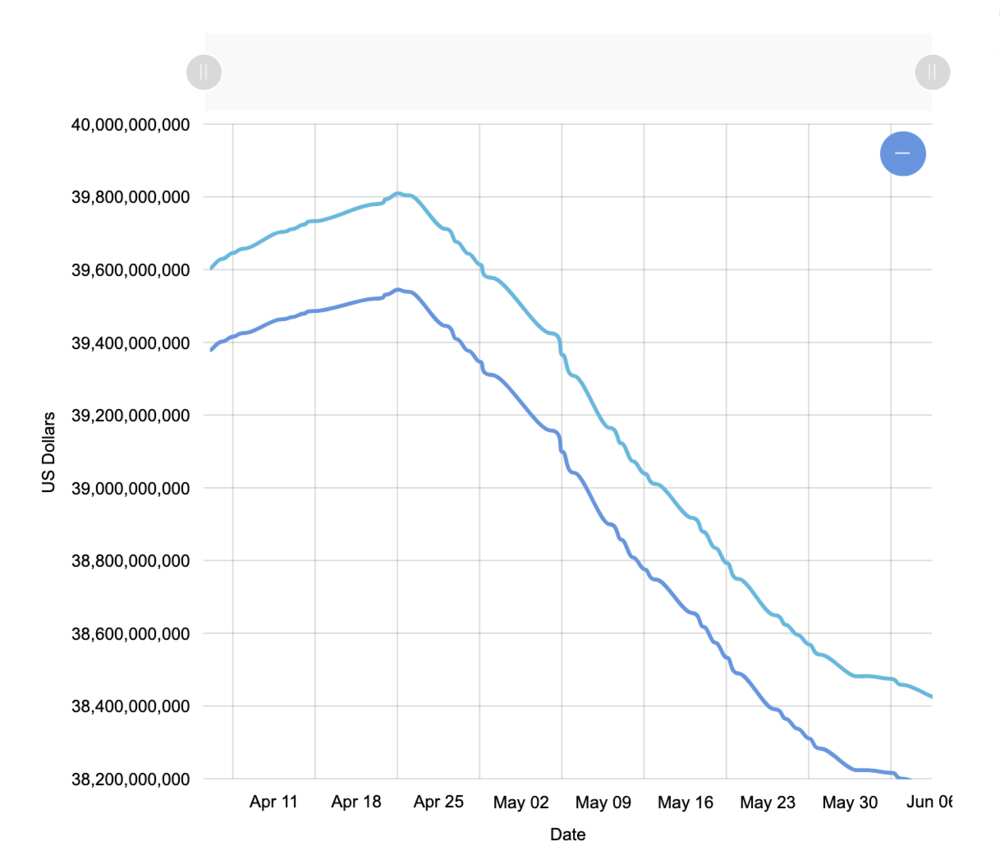Viewport: 1000px width, 860px height.
Task: Click the dark blue line's peak
Action: [x=398, y=290]
